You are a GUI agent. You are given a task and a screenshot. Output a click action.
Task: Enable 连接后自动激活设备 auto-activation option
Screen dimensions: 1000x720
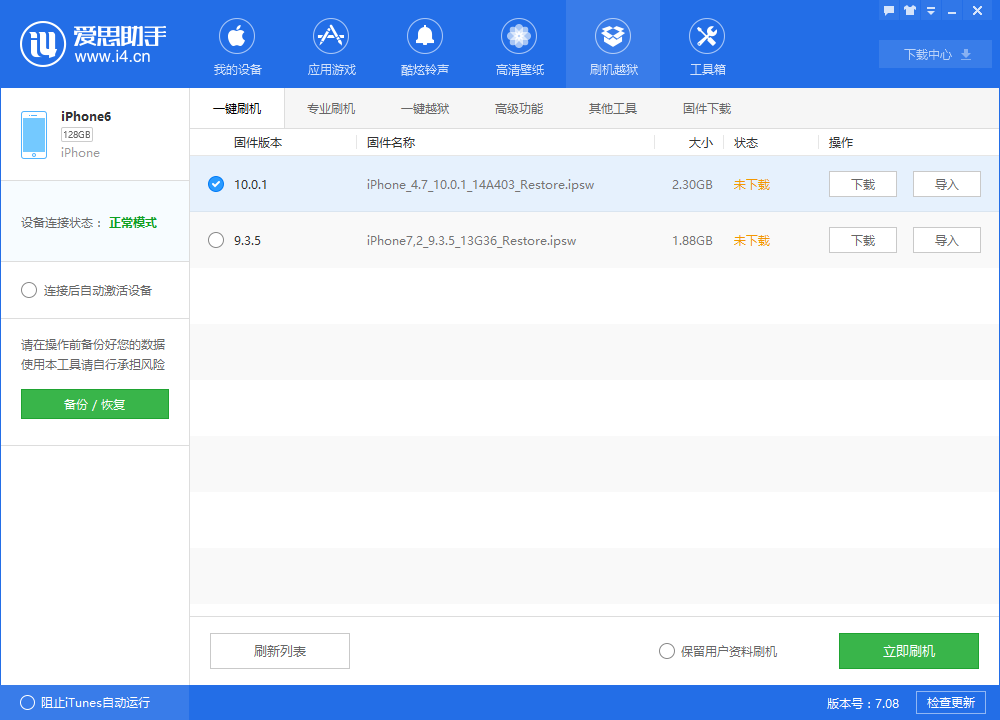29,290
